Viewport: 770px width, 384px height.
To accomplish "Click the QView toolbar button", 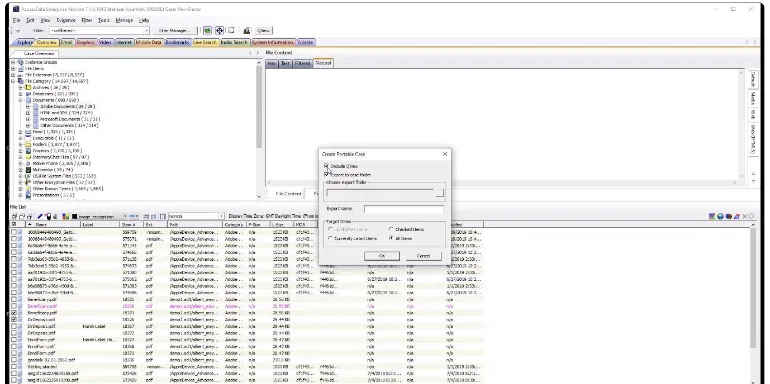I will click(263, 30).
